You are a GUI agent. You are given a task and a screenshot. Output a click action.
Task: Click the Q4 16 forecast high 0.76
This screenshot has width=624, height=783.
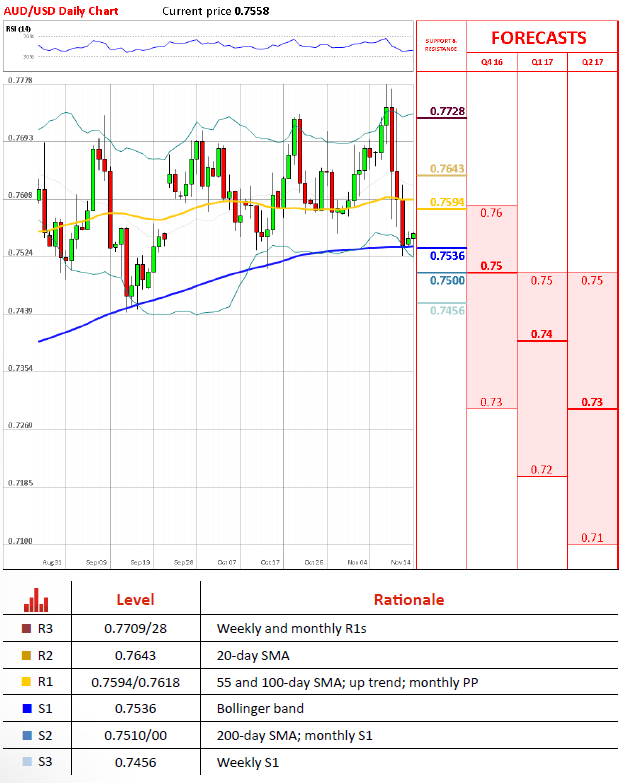point(491,213)
